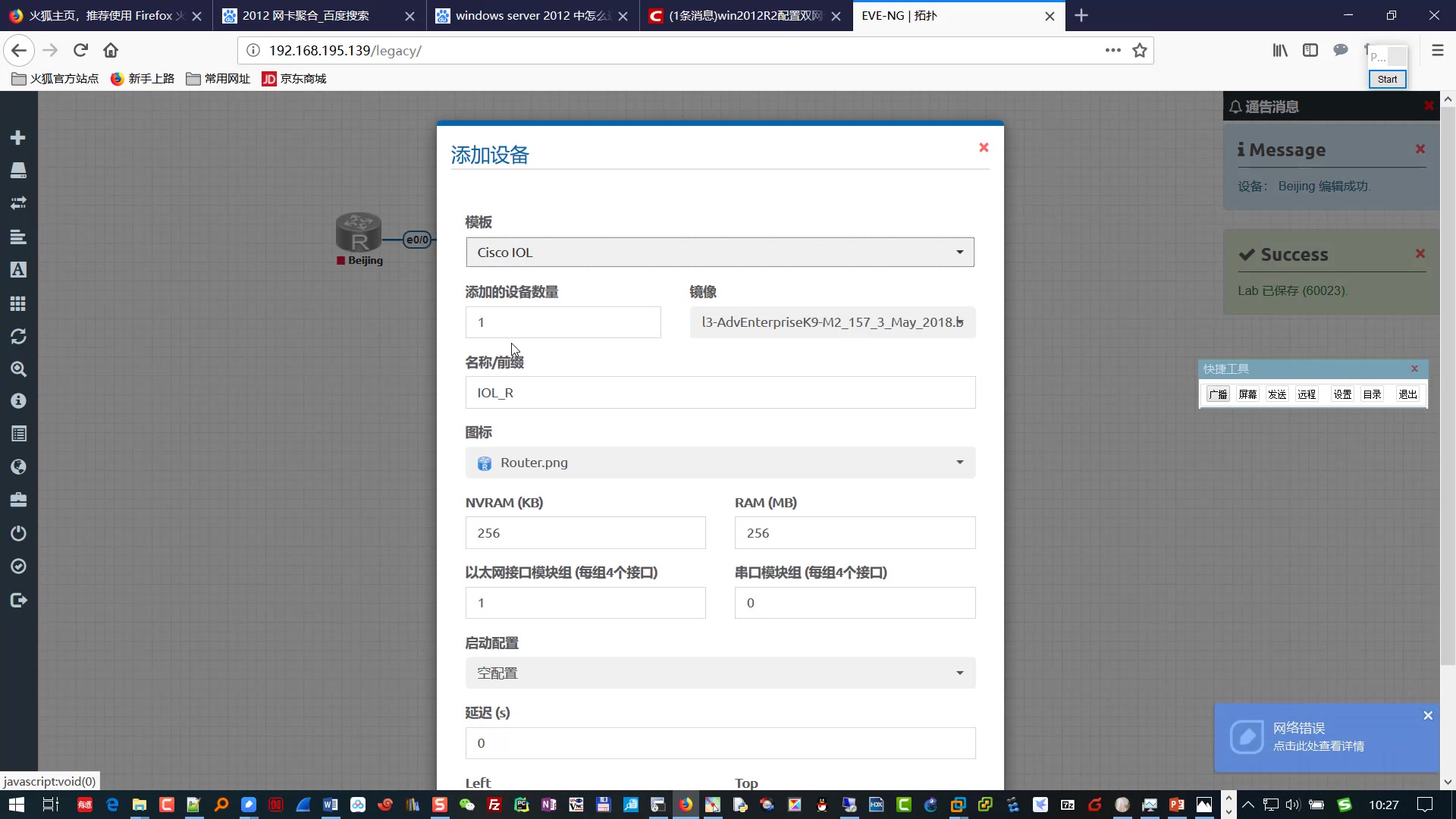Click the e0/0 interface label

[x=417, y=240]
